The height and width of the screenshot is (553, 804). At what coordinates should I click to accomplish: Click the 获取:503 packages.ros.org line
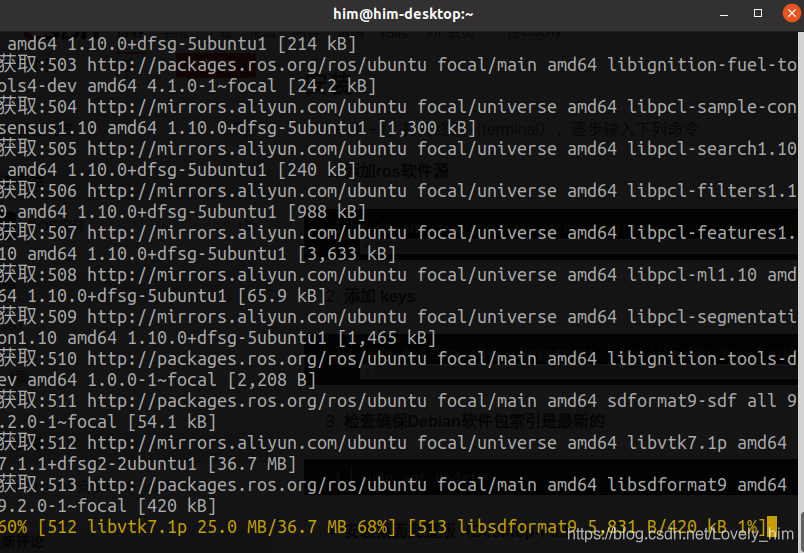point(398,65)
